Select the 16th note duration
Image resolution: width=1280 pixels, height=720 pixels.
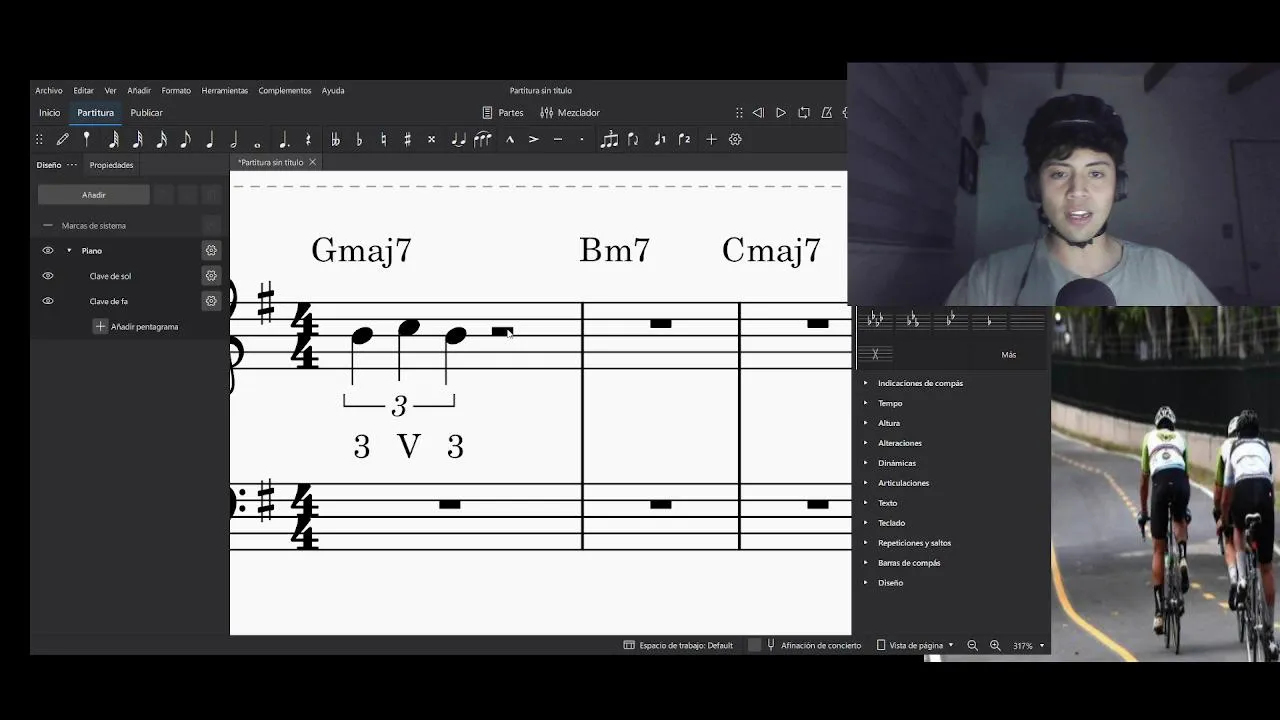(x=161, y=140)
